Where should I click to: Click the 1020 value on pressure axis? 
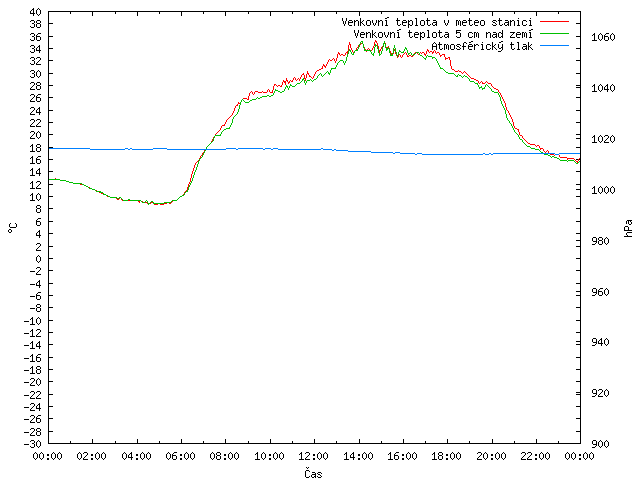tap(603, 139)
